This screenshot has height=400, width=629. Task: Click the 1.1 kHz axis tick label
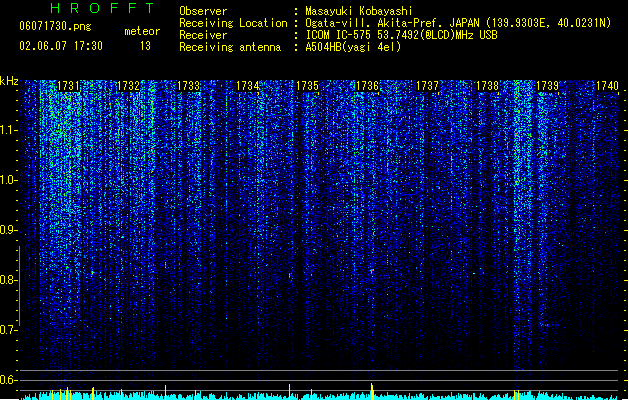point(9,130)
